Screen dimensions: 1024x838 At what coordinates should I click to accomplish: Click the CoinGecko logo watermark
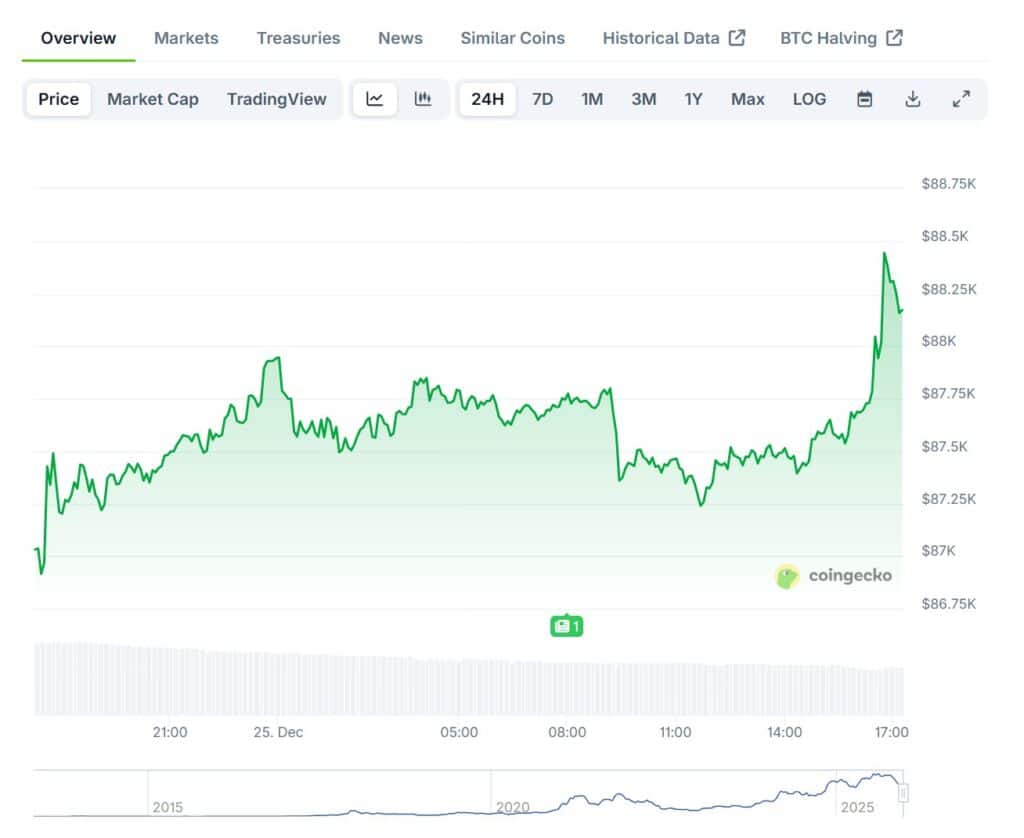point(833,575)
